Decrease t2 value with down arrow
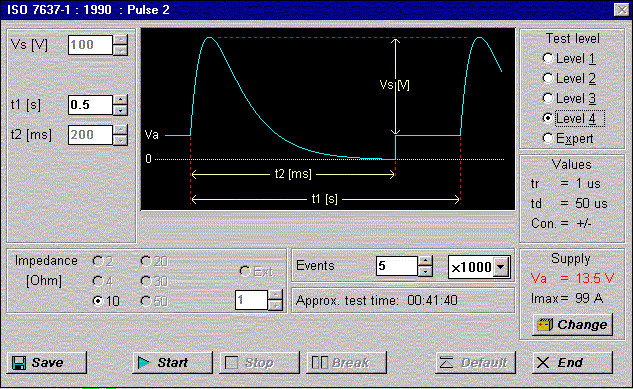633x389 pixels. [120, 140]
